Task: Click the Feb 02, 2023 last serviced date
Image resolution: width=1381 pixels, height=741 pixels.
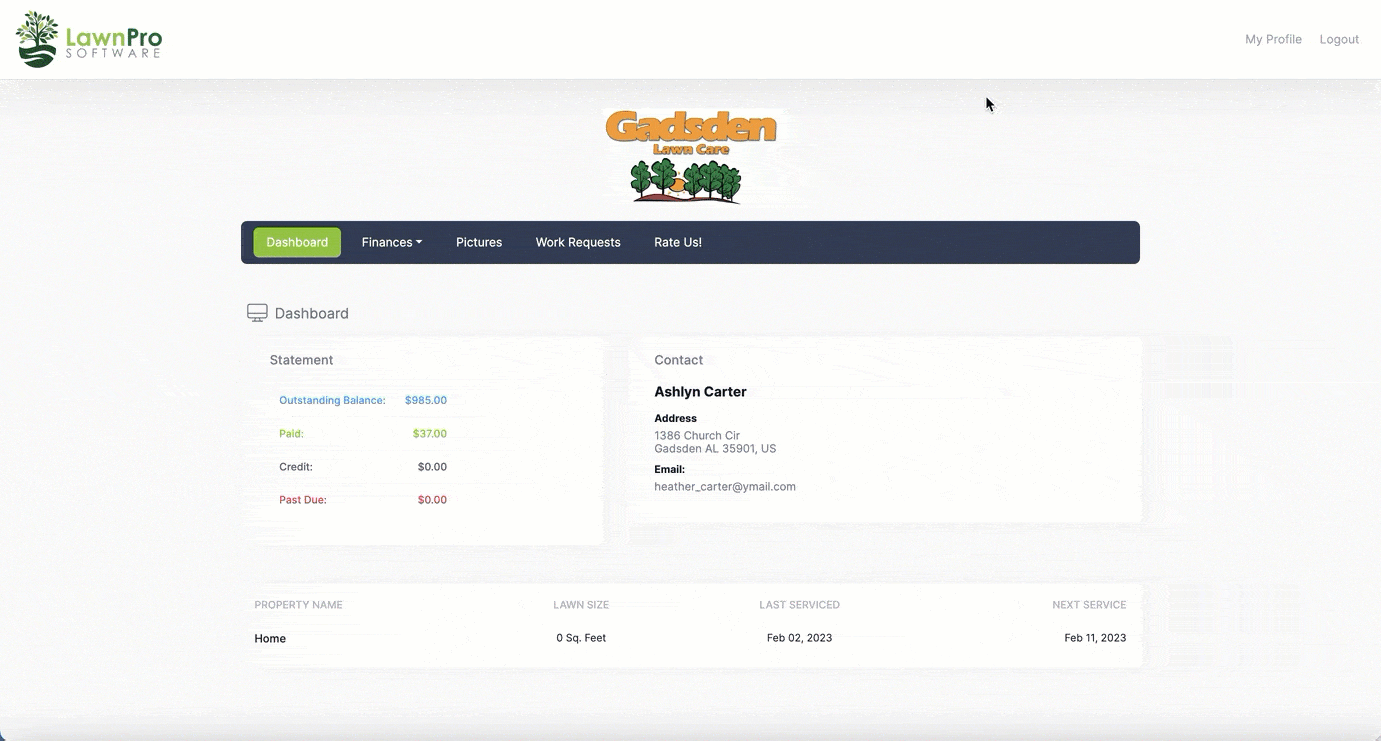Action: click(799, 638)
